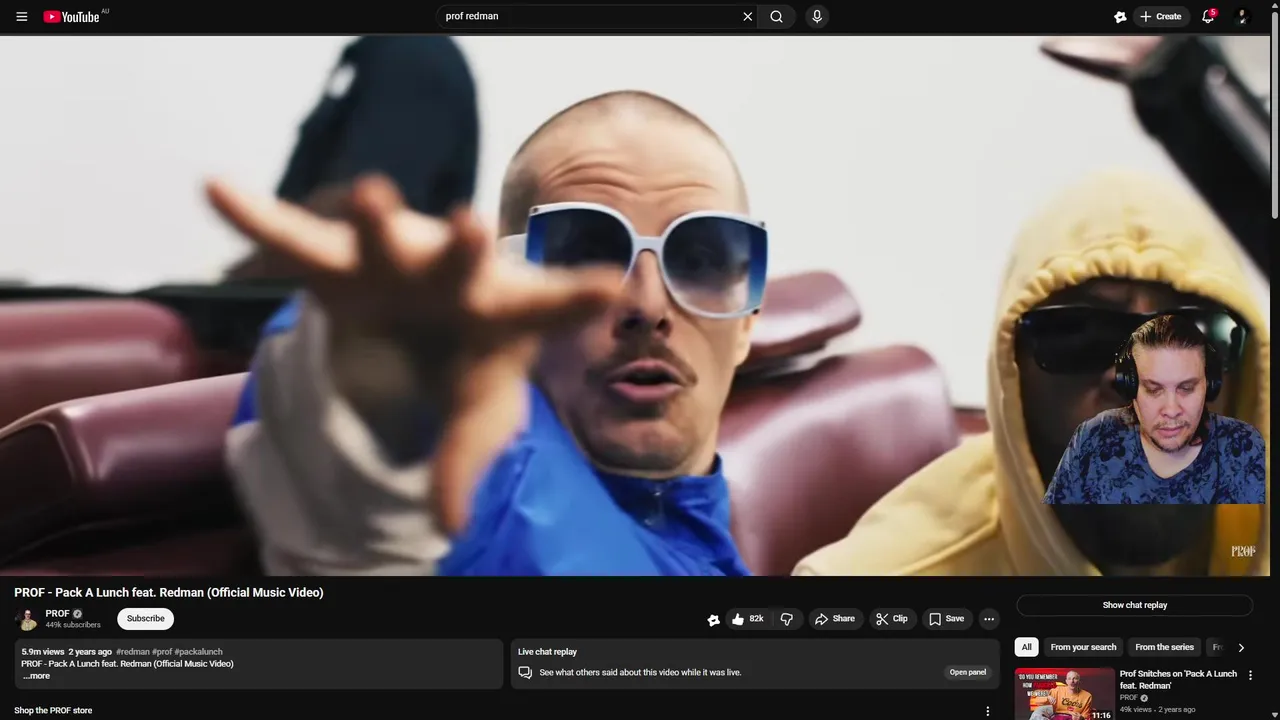This screenshot has width=1280, height=720.
Task: Click '5.9m views 2 years ago' text
Action: pos(67,652)
